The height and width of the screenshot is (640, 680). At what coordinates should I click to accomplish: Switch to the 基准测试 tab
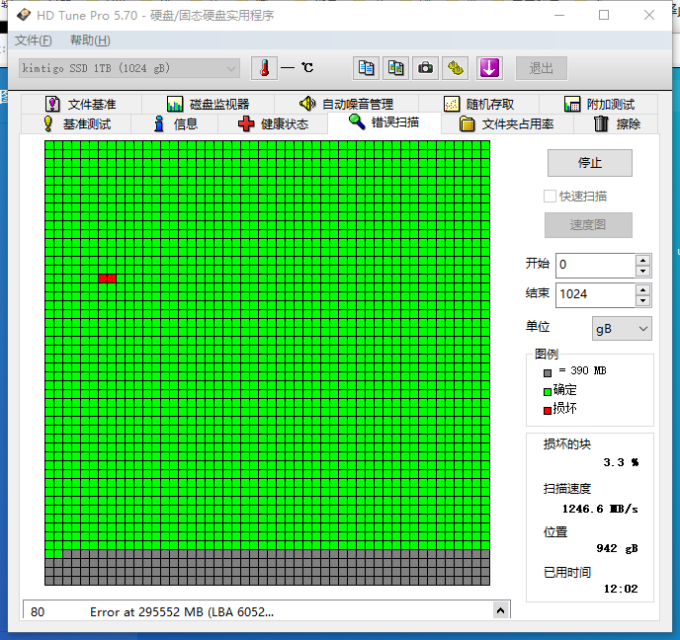[x=77, y=124]
